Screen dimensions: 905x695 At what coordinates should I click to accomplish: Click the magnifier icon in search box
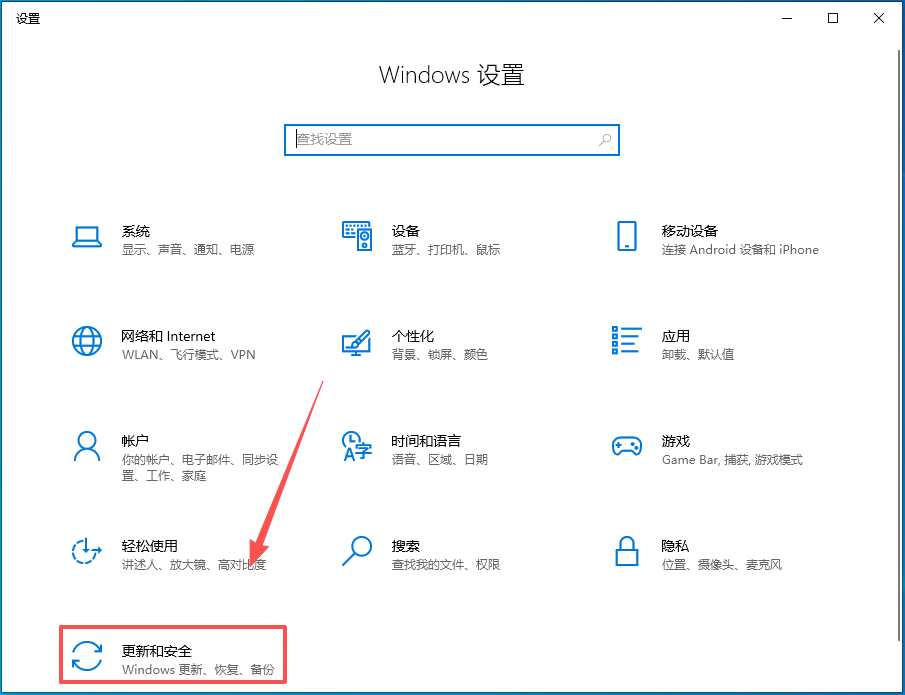(x=605, y=140)
